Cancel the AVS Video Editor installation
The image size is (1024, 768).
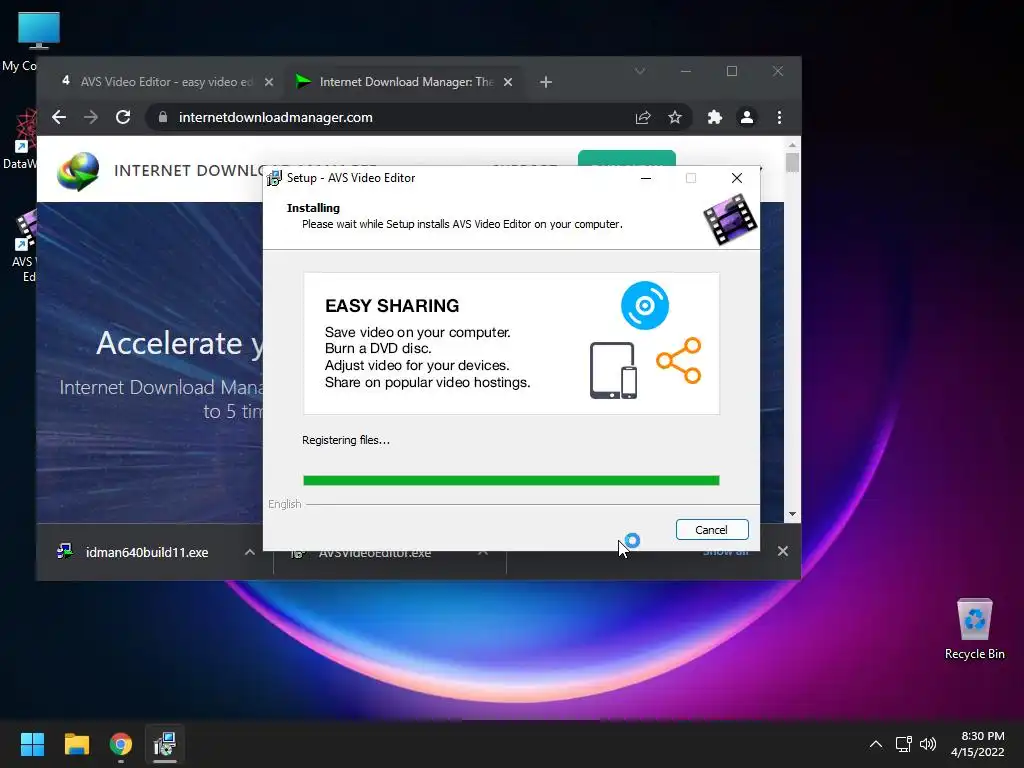[x=712, y=530]
